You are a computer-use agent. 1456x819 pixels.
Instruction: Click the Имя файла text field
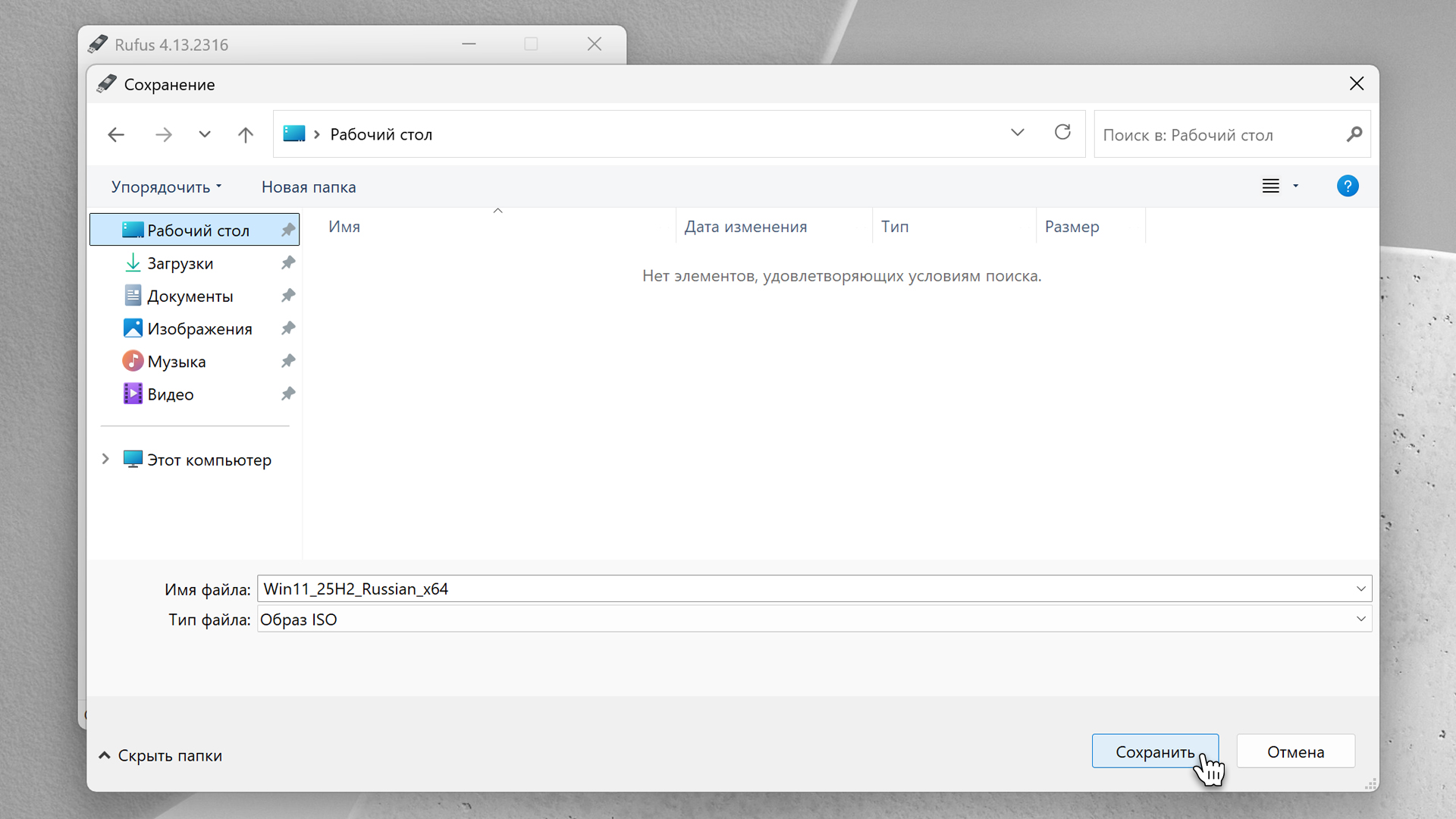tap(804, 589)
